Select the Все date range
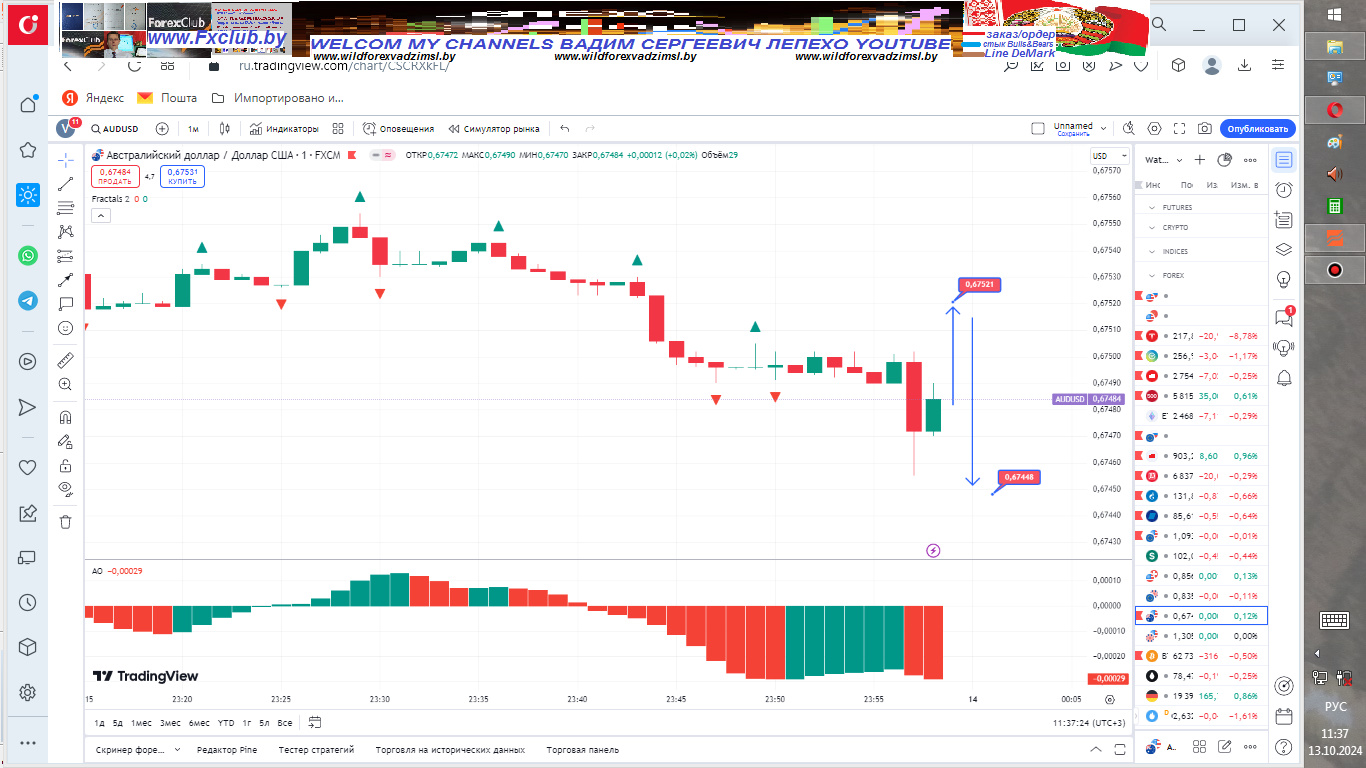 [285, 723]
